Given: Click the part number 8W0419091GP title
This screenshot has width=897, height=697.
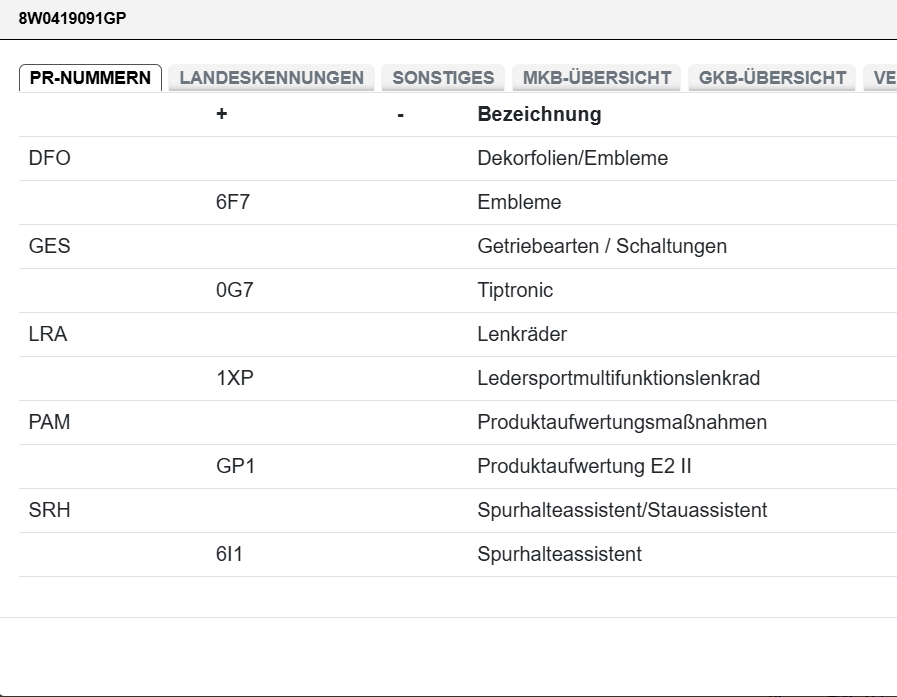Looking at the screenshot, I should tap(73, 18).
